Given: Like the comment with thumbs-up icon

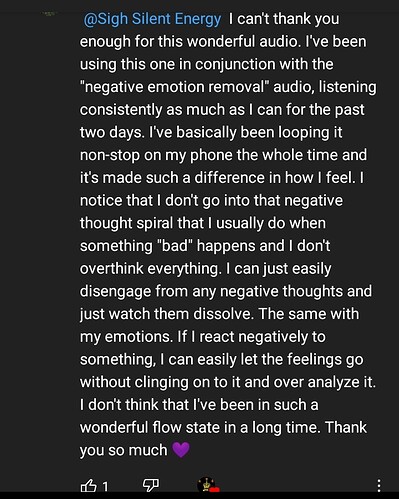Looking at the screenshot, I should [x=88, y=486].
